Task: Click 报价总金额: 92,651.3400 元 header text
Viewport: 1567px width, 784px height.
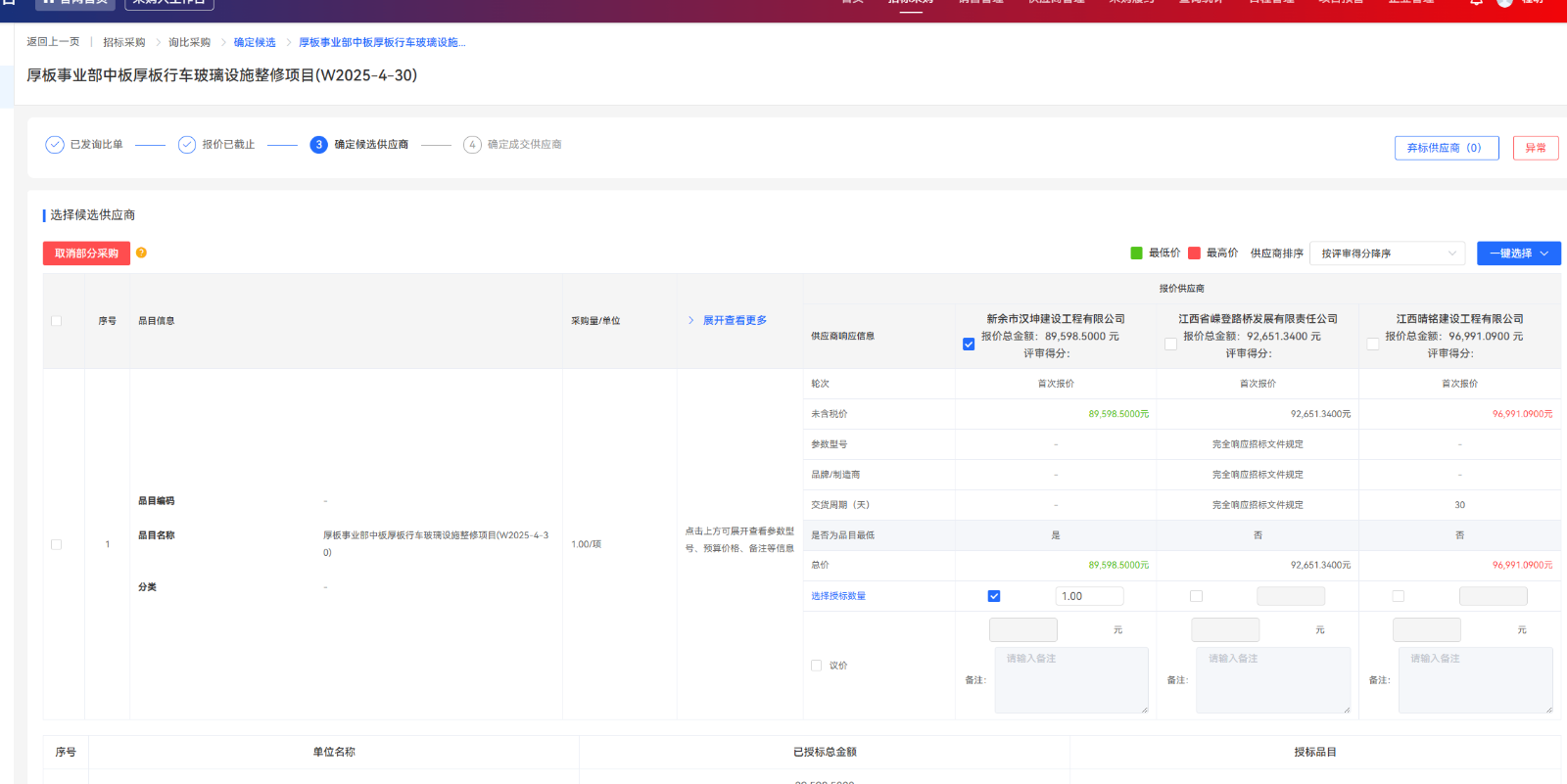Action: (x=1252, y=337)
